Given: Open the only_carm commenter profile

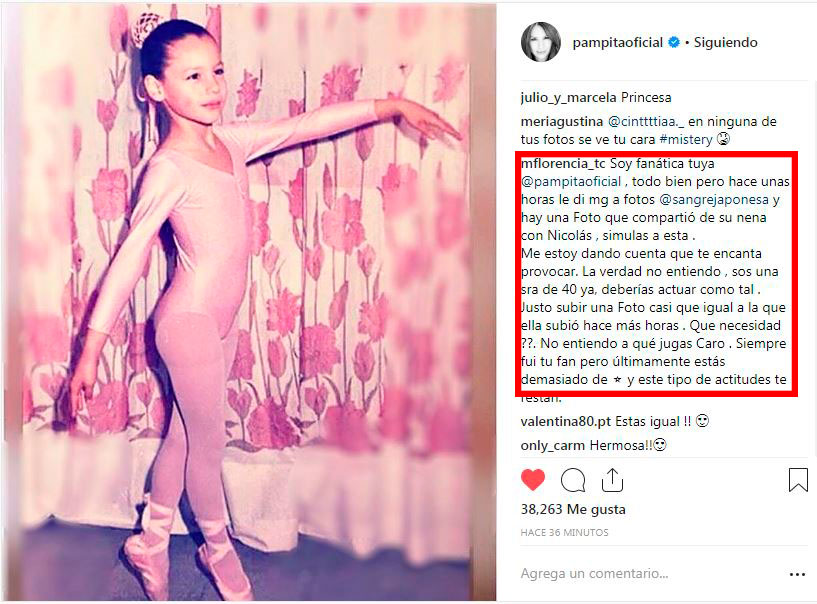Looking at the screenshot, I should (x=553, y=445).
